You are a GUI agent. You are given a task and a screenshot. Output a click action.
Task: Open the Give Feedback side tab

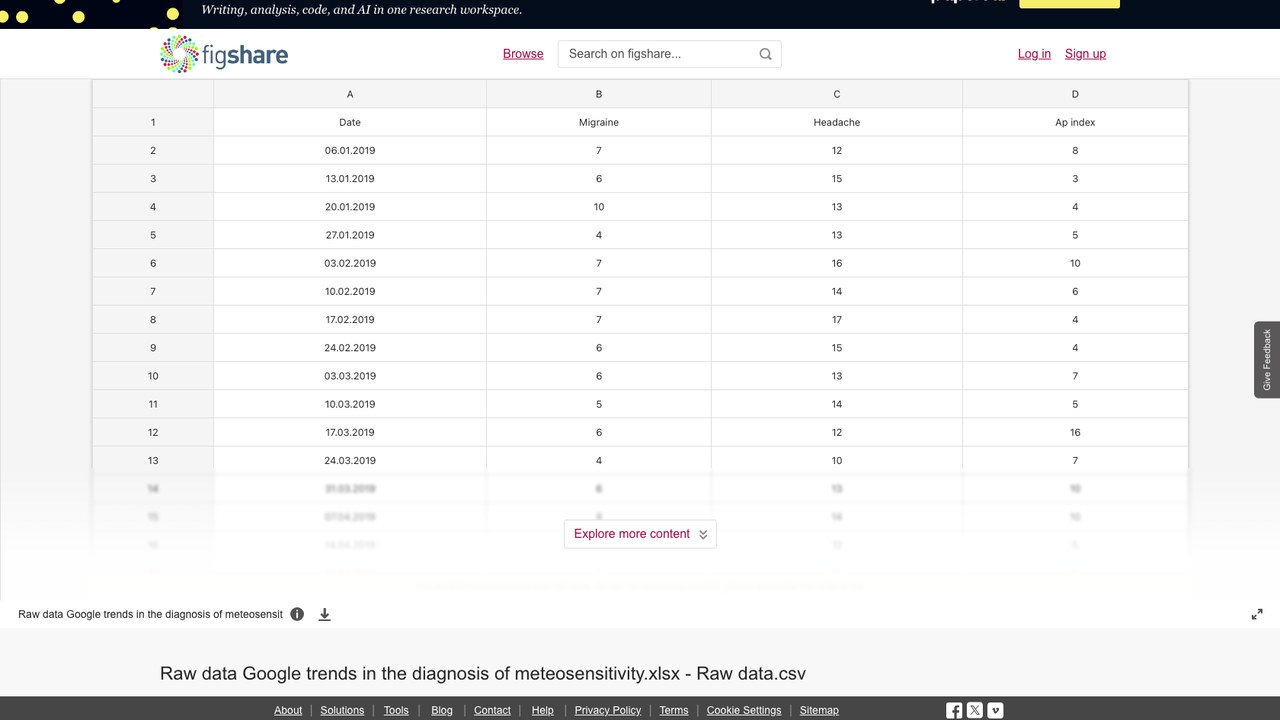point(1267,360)
